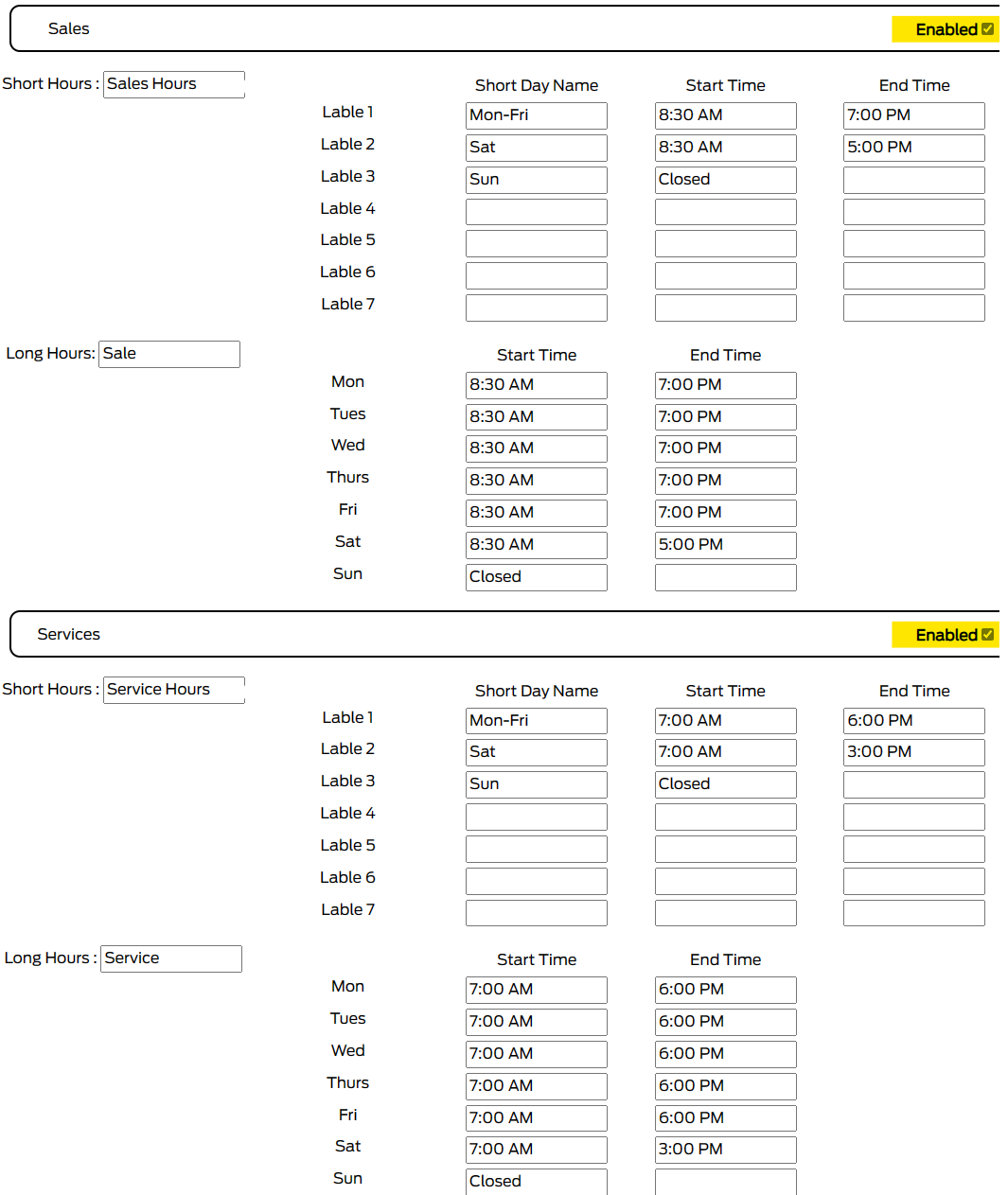
Task: Click the Sales Long Hours name field
Action: [x=169, y=354]
